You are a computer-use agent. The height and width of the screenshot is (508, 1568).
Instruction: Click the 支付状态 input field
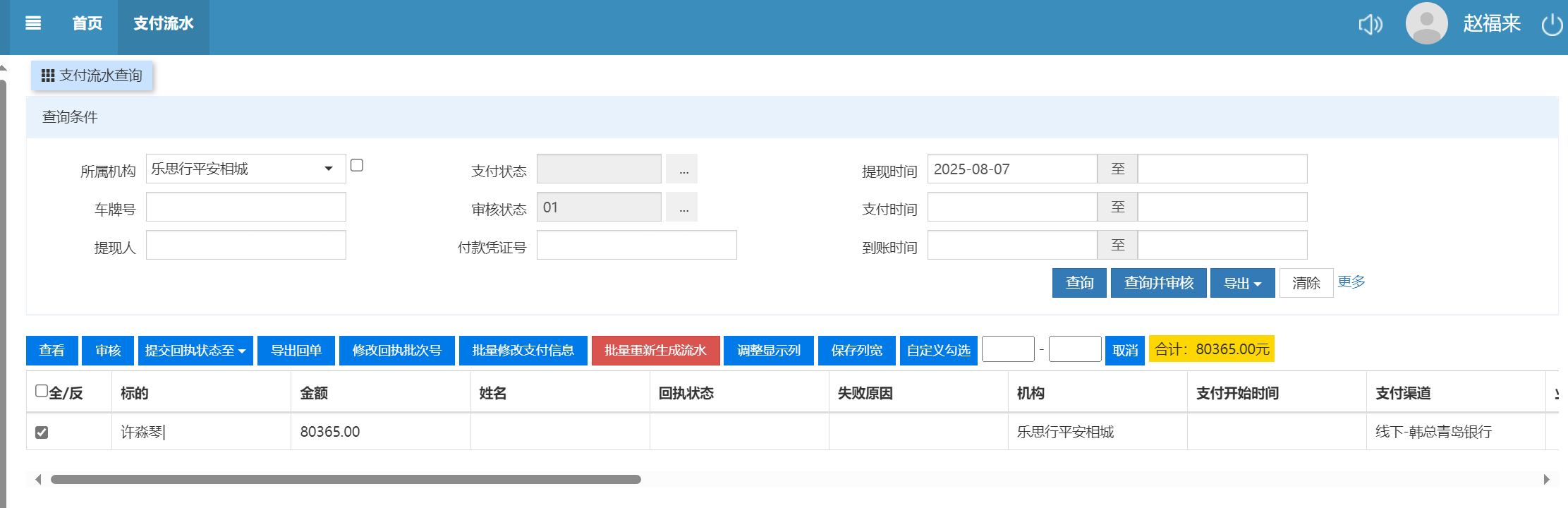click(599, 169)
